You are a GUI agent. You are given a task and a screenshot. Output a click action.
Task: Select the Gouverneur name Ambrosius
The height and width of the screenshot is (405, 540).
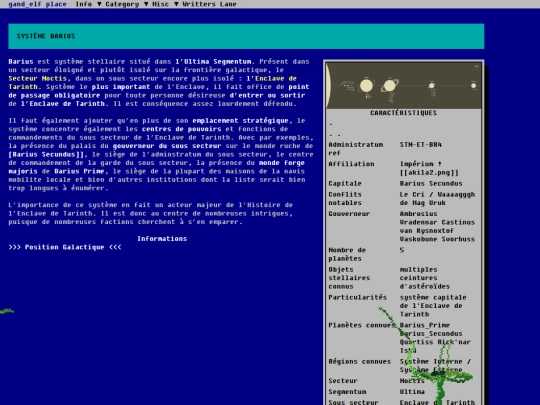418,214
